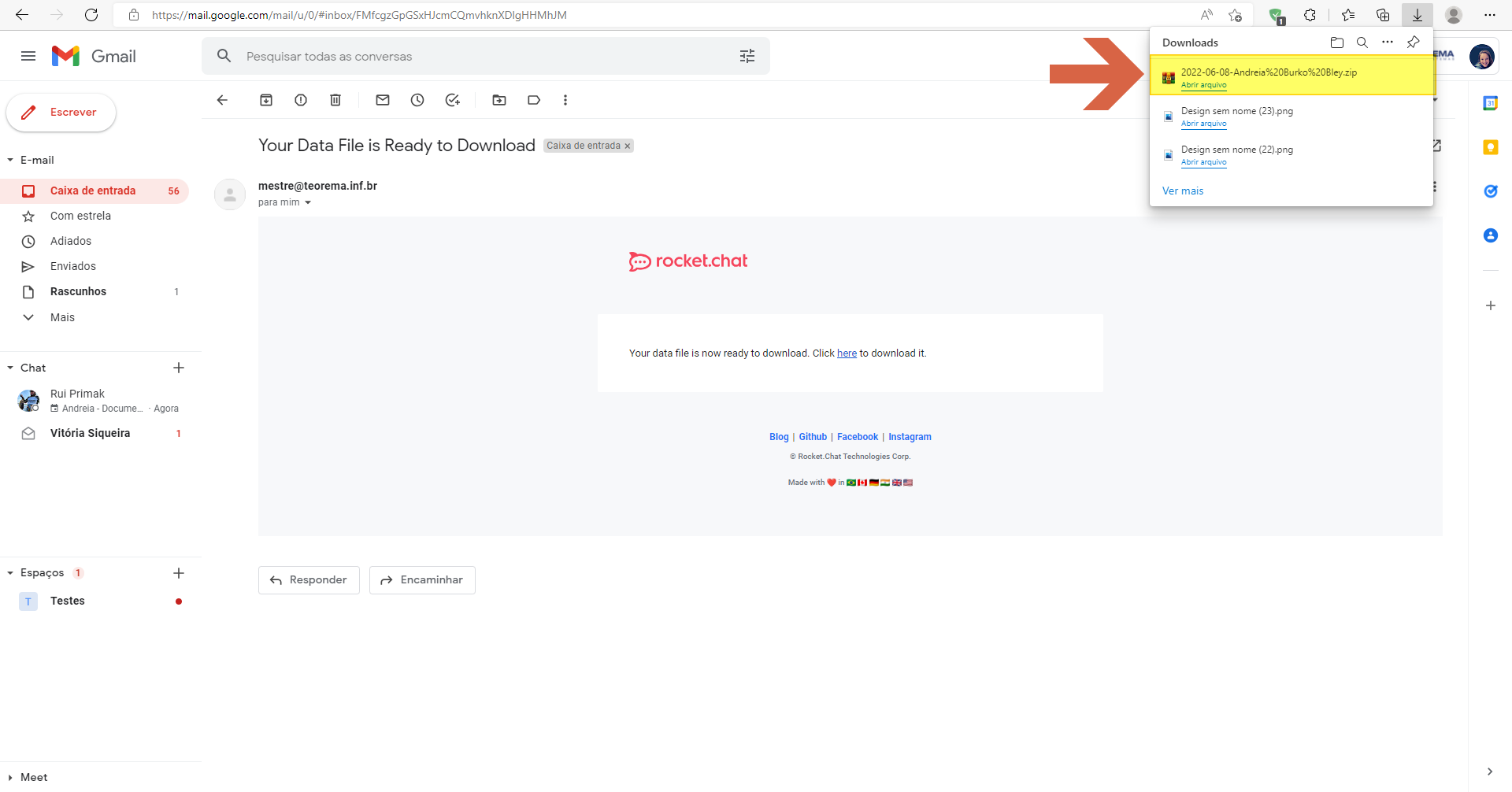Screen dimensions: 1512x792
Task: Open Google Keep side panel icon
Action: [1491, 147]
